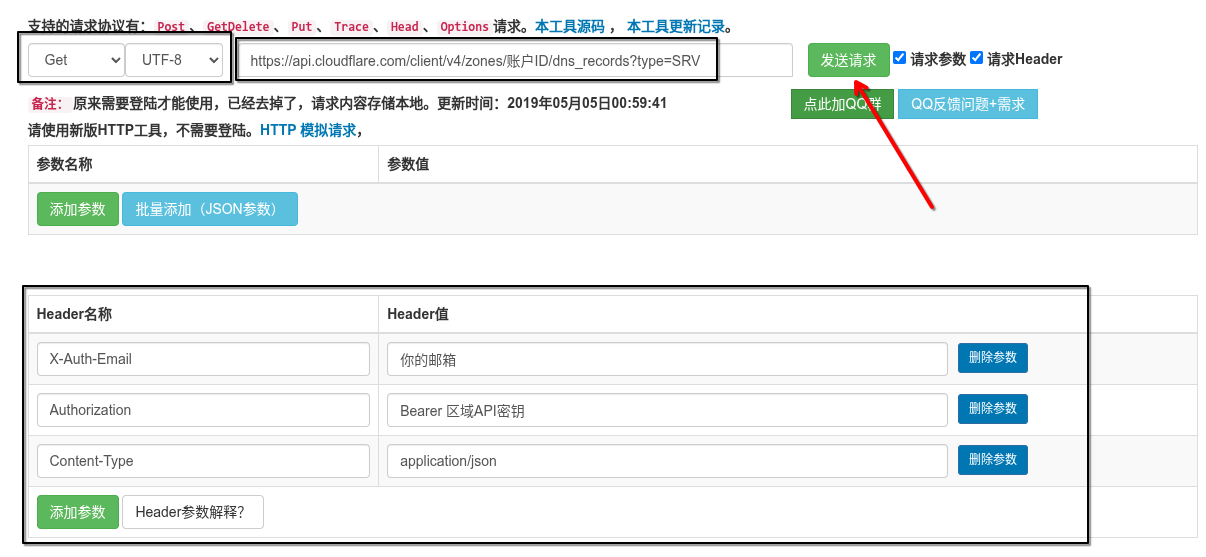Screen dimensions: 1206x557
Task: Click 批量添加（JSON参数）button
Action: [x=210, y=209]
